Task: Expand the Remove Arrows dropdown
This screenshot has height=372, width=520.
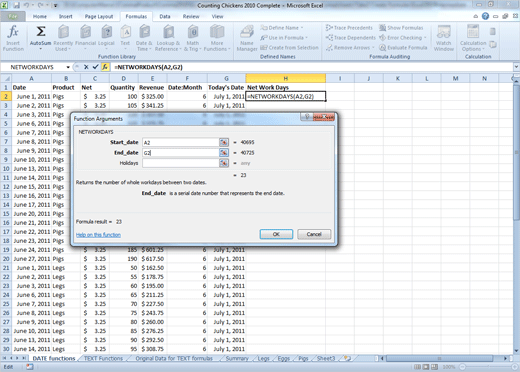Action: pos(373,48)
